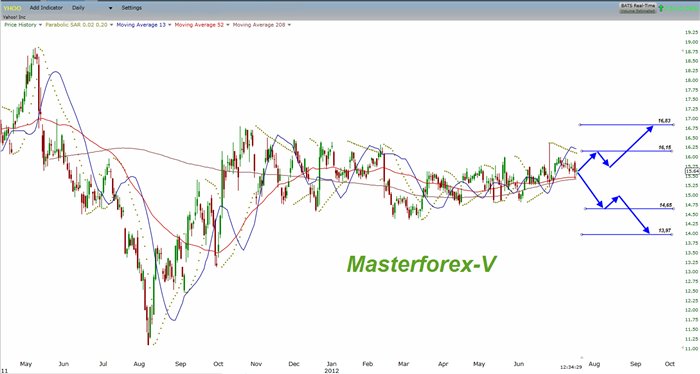Click the BATS Real-Time badge
The image size is (700, 374).
click(x=638, y=6)
